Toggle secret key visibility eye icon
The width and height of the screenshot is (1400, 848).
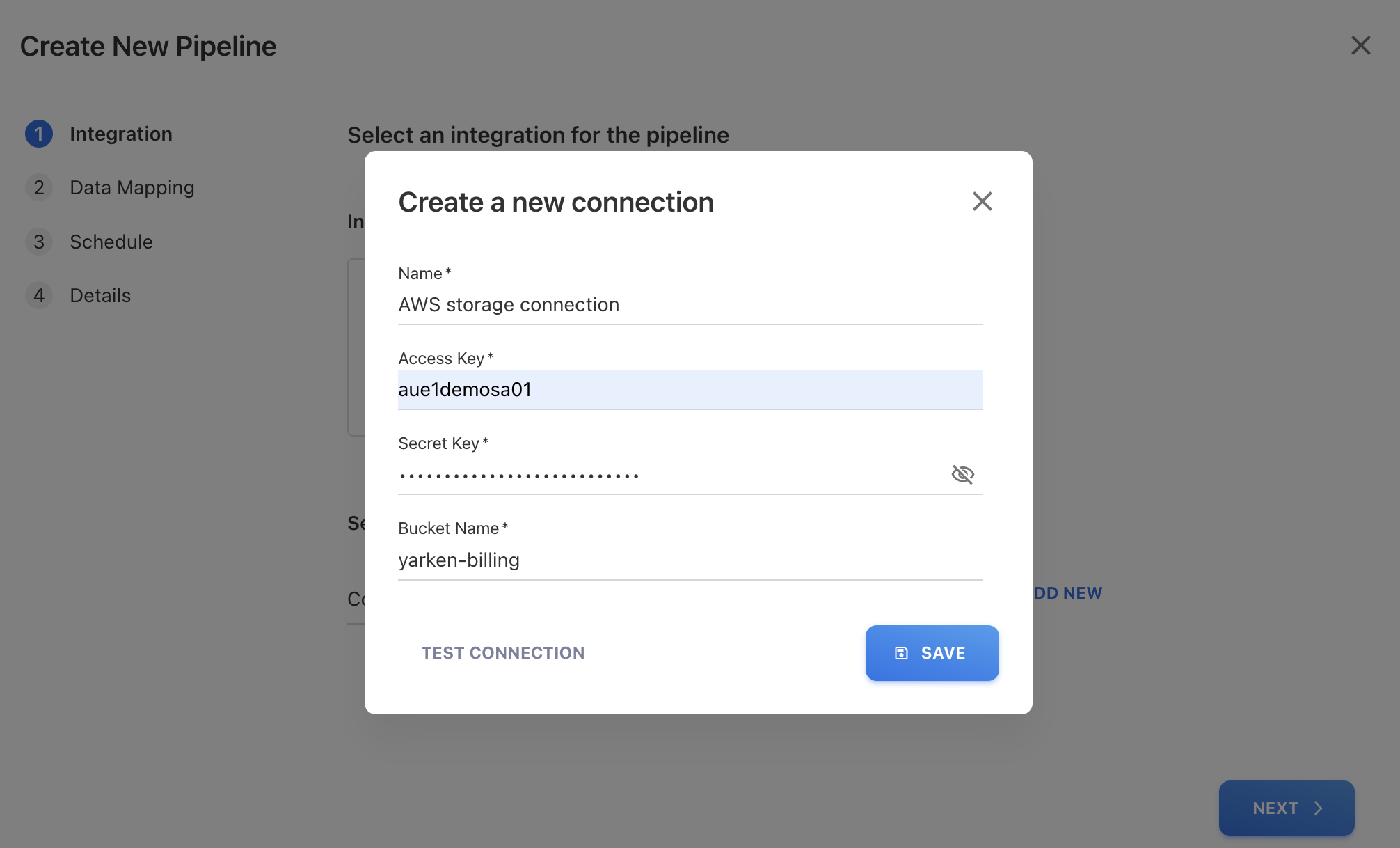coord(962,475)
